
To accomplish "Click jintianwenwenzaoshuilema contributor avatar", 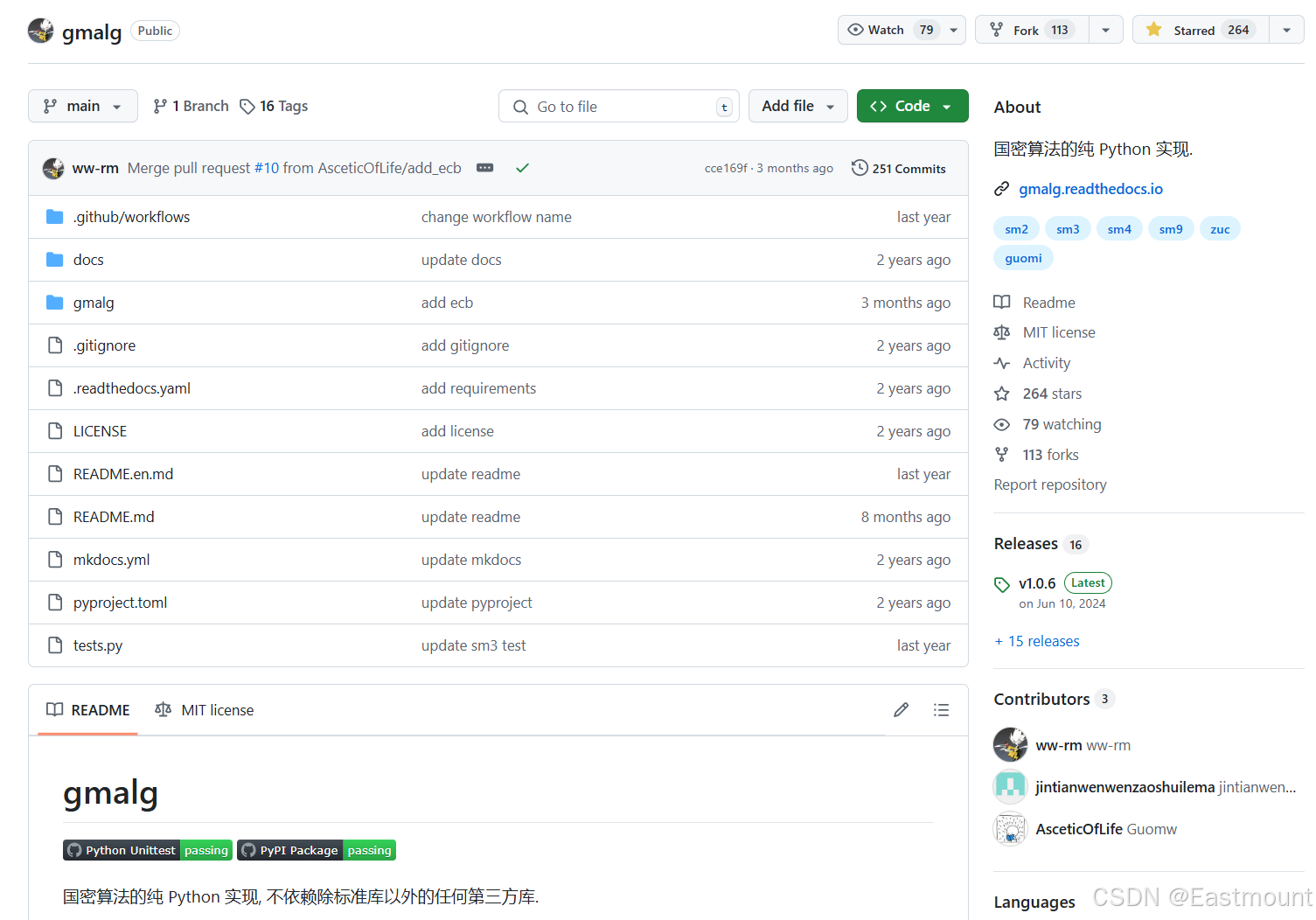I will pyautogui.click(x=1011, y=787).
